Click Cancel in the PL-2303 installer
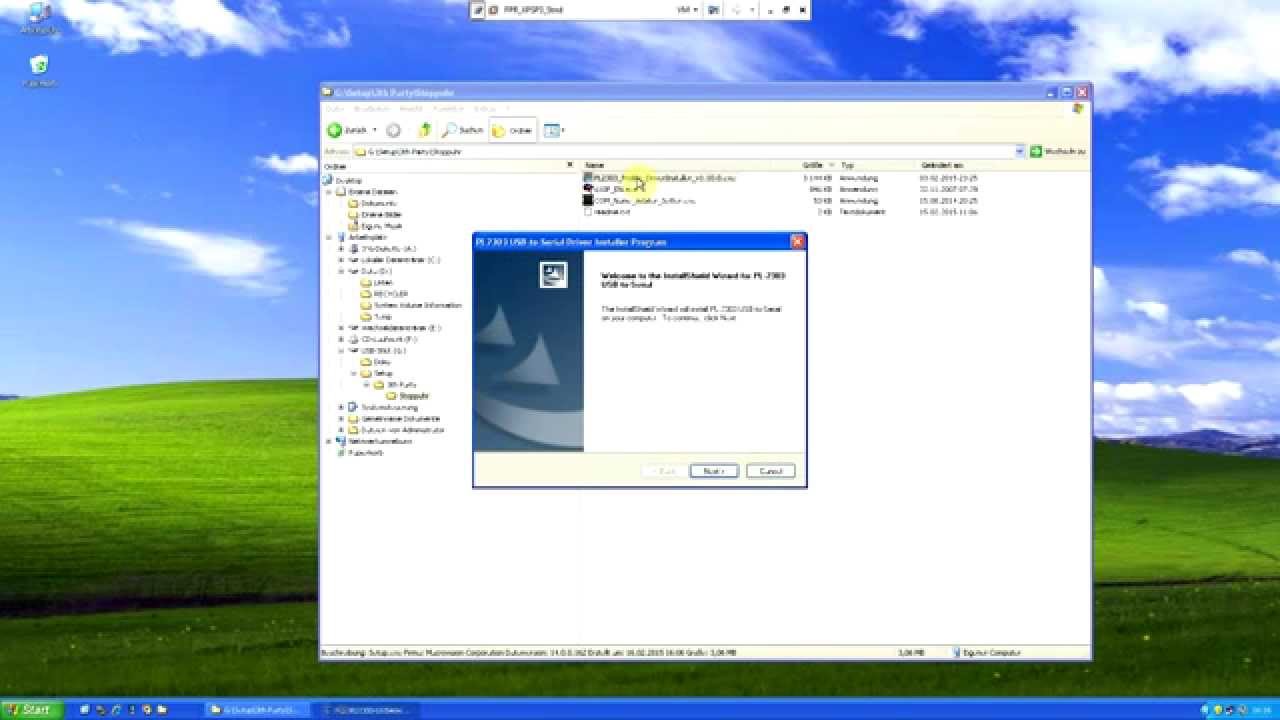Image resolution: width=1280 pixels, height=720 pixels. point(771,471)
